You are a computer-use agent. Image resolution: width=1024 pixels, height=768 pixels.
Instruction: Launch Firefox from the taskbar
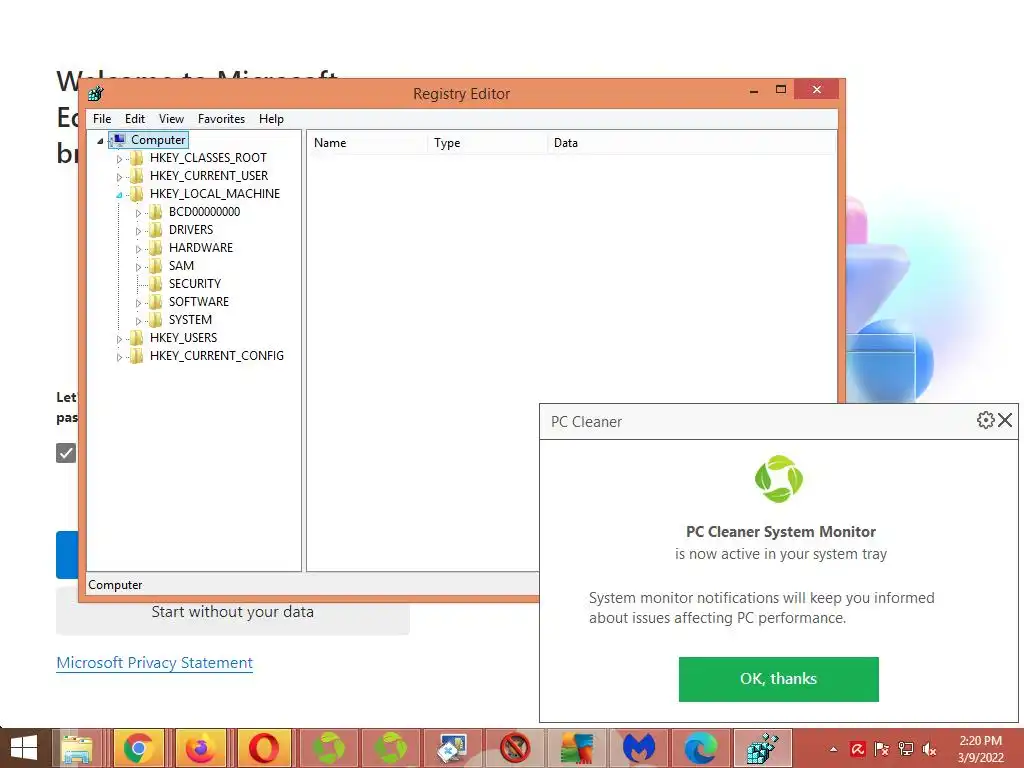(x=200, y=748)
